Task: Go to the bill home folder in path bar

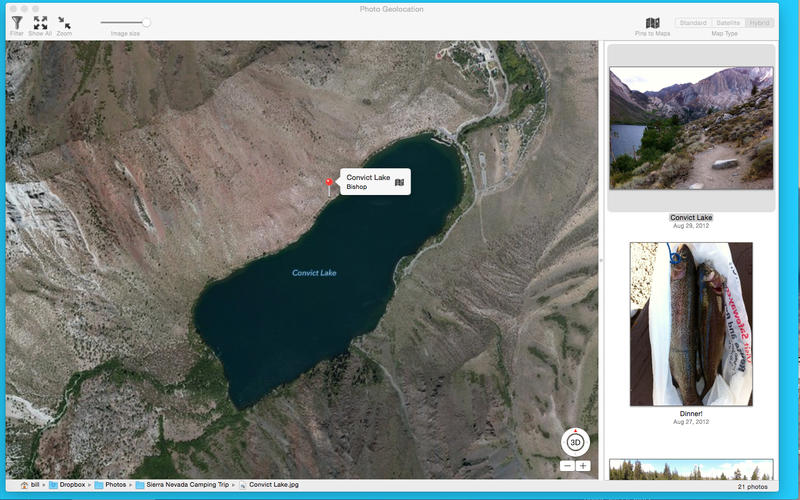Action: tap(30, 485)
